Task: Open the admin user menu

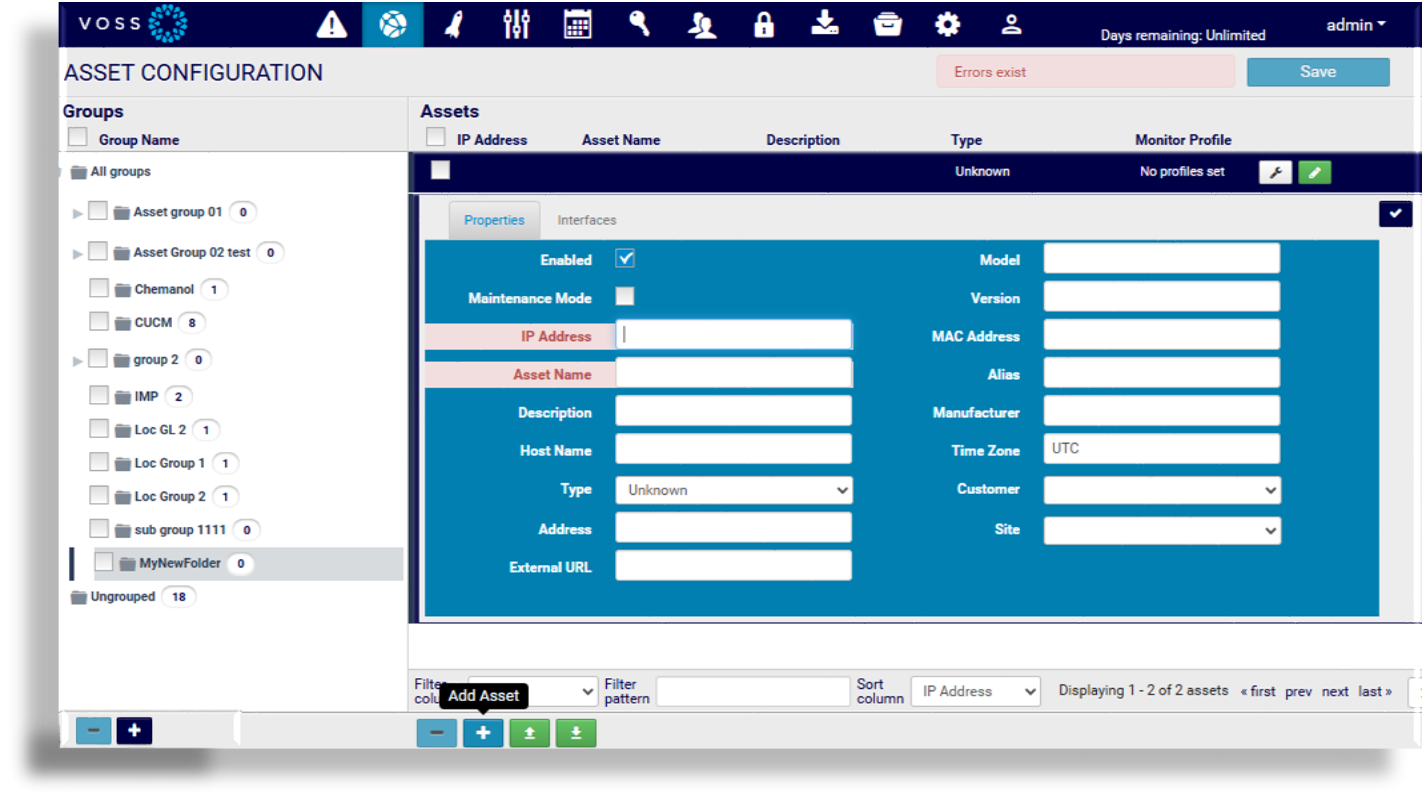Action: tap(1355, 25)
